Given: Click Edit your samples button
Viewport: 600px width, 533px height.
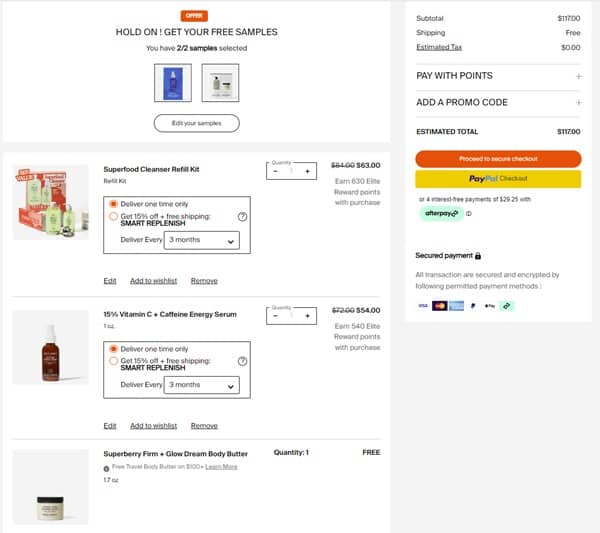Looking at the screenshot, I should pyautogui.click(x=196, y=123).
